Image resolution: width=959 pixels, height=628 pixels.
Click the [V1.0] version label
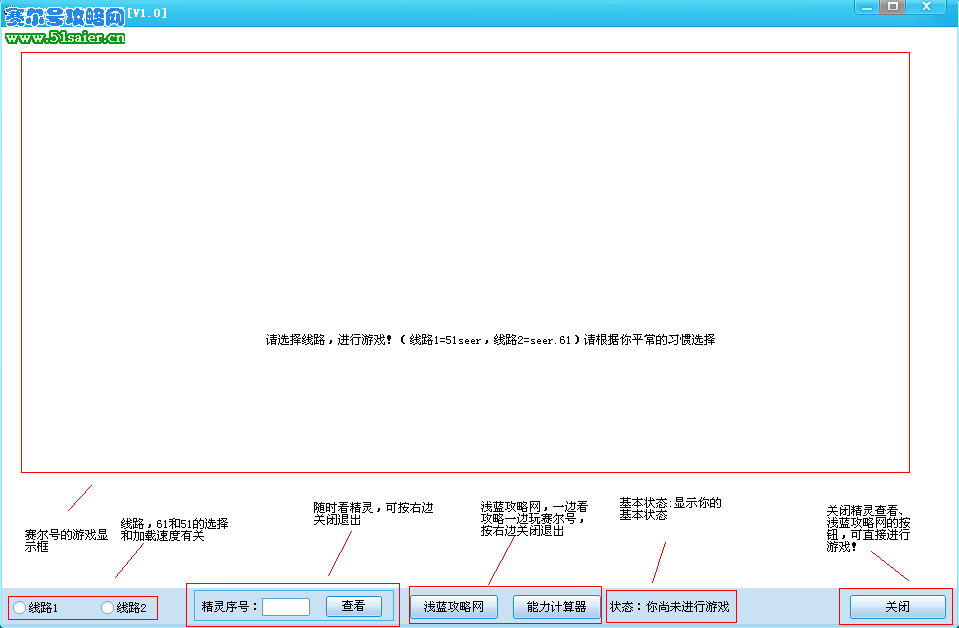pyautogui.click(x=147, y=13)
